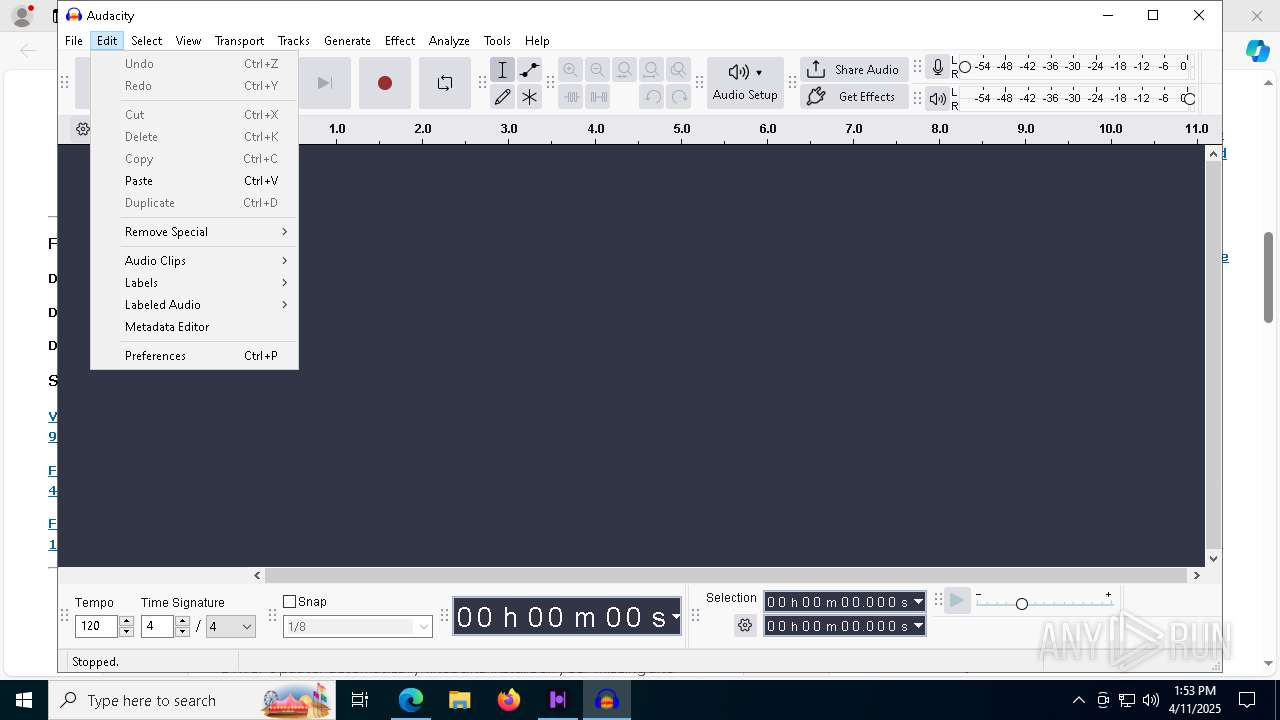Click the red Record button

[x=385, y=83]
